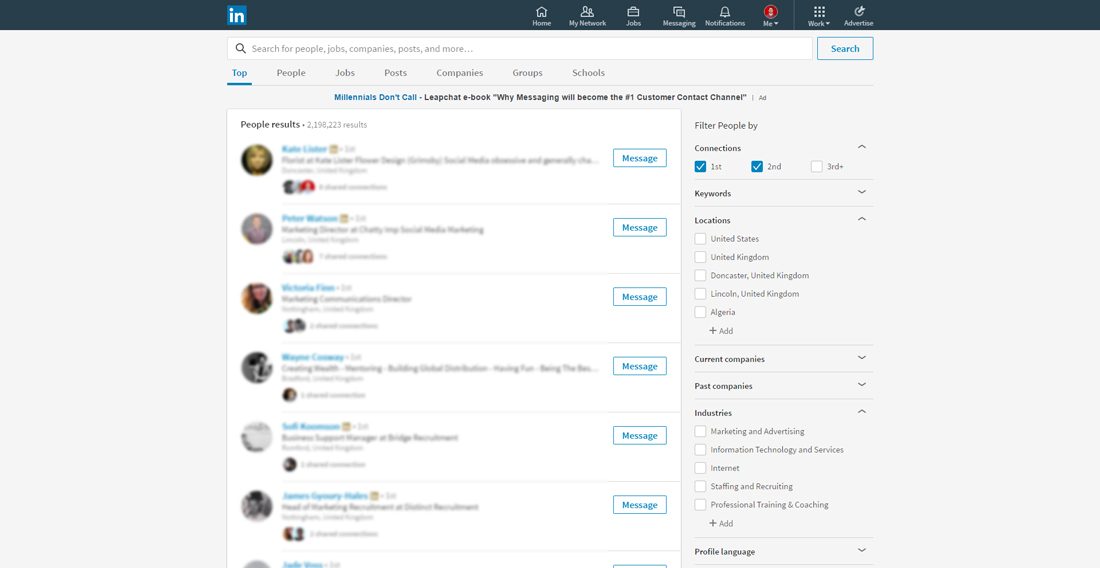Switch to the Jobs search tab
The width and height of the screenshot is (1100, 568).
pos(344,73)
